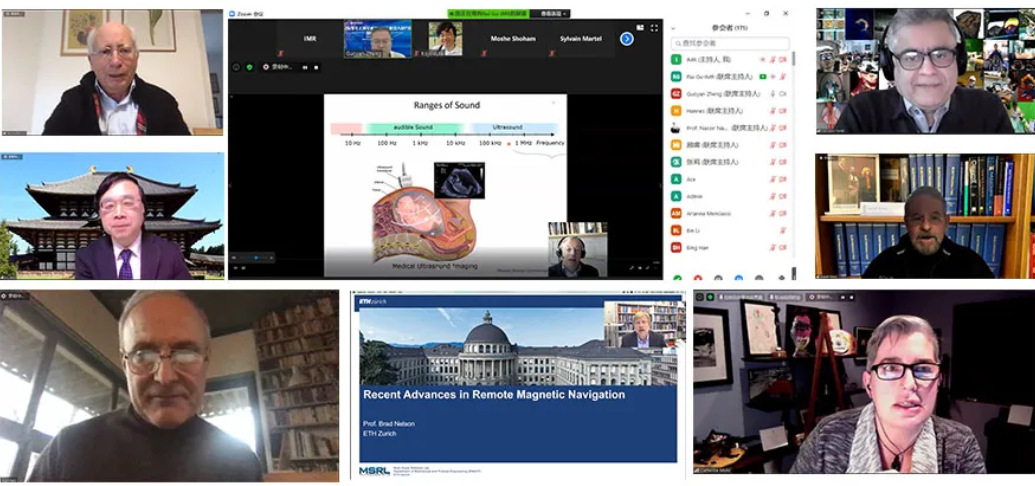1035x486 pixels.
Task: Stop recording in central Zoom window
Action: coord(316,67)
